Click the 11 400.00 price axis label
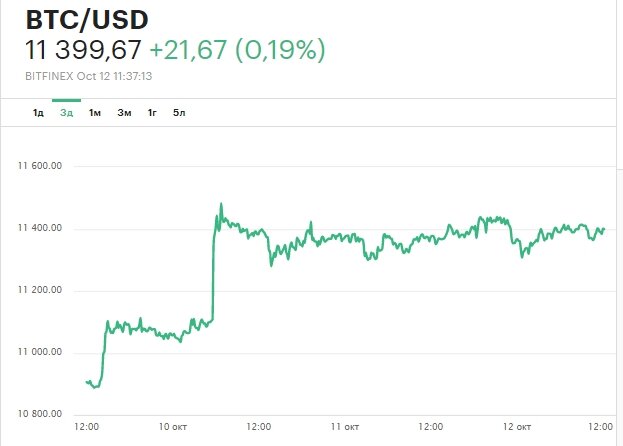Screen dimensions: 623x446 click(x=42, y=229)
